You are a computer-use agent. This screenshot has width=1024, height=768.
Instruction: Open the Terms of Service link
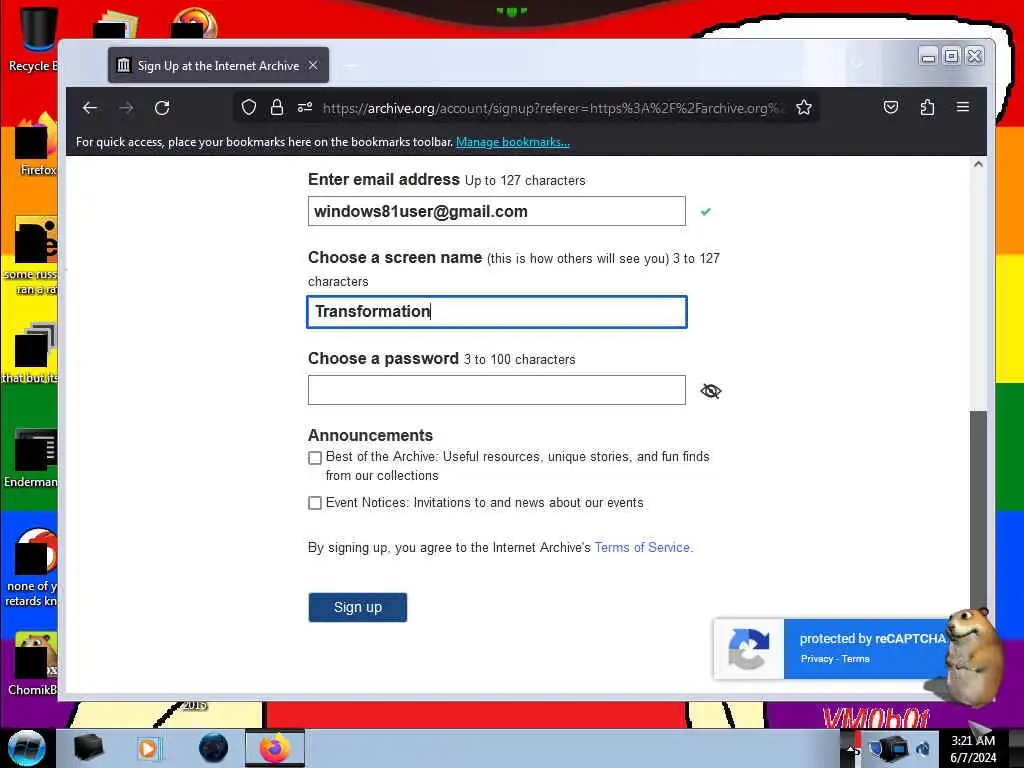point(642,547)
